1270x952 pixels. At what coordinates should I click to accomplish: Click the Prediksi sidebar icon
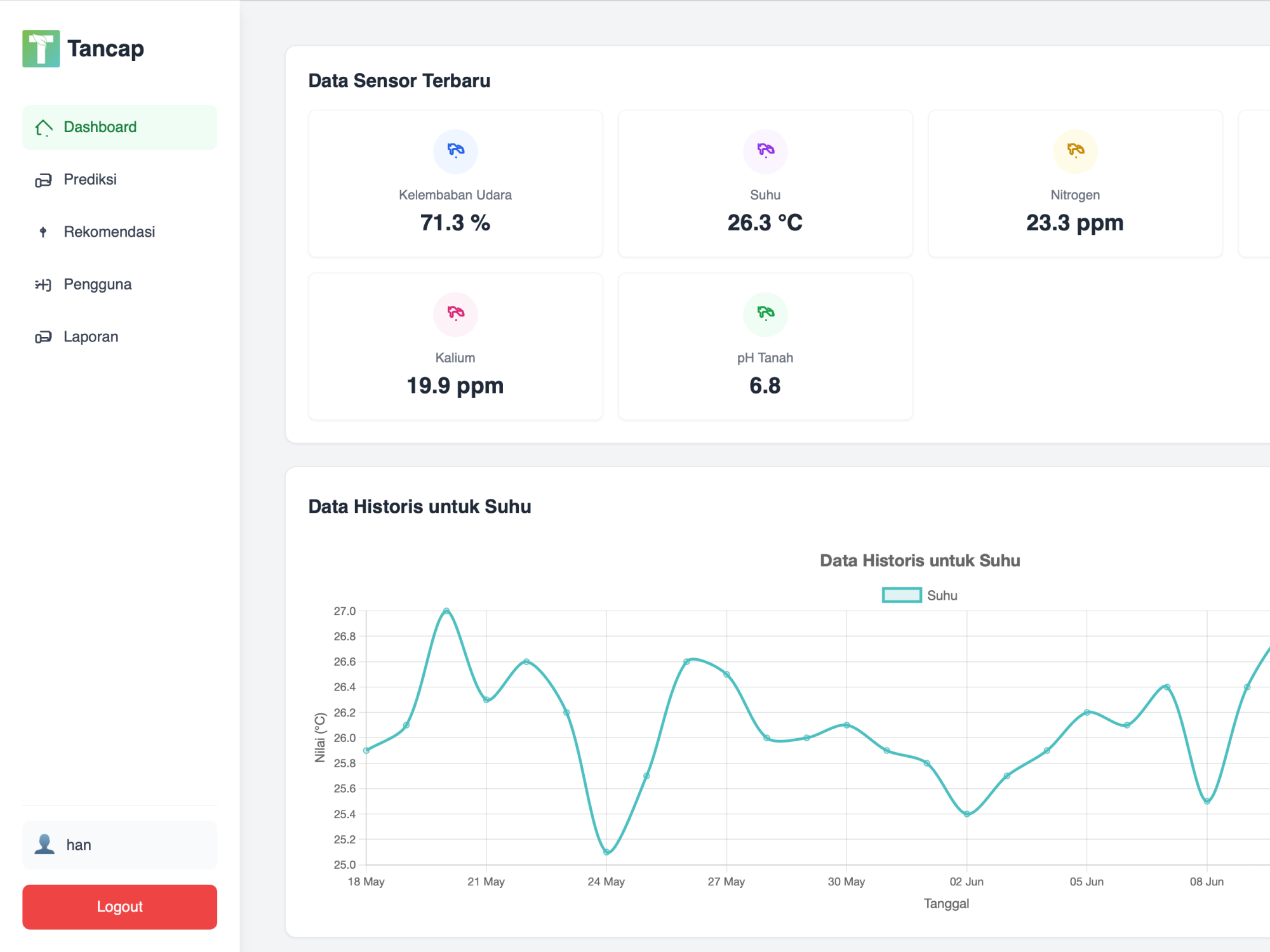[x=43, y=180]
